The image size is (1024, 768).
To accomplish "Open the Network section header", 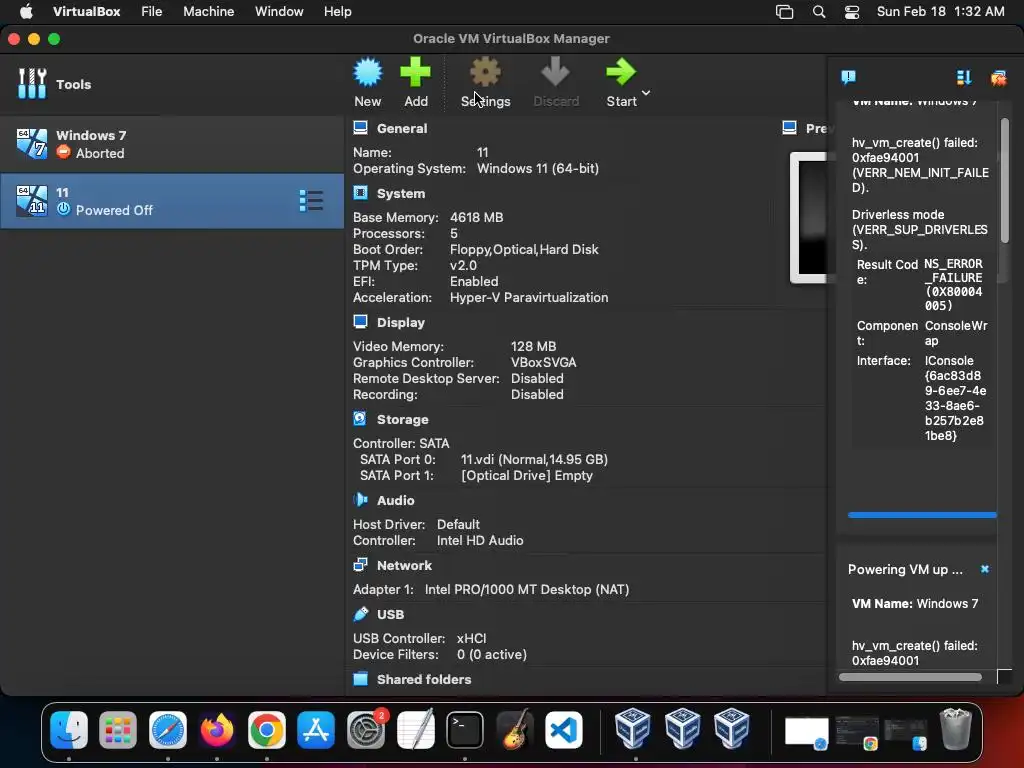I will coord(404,566).
